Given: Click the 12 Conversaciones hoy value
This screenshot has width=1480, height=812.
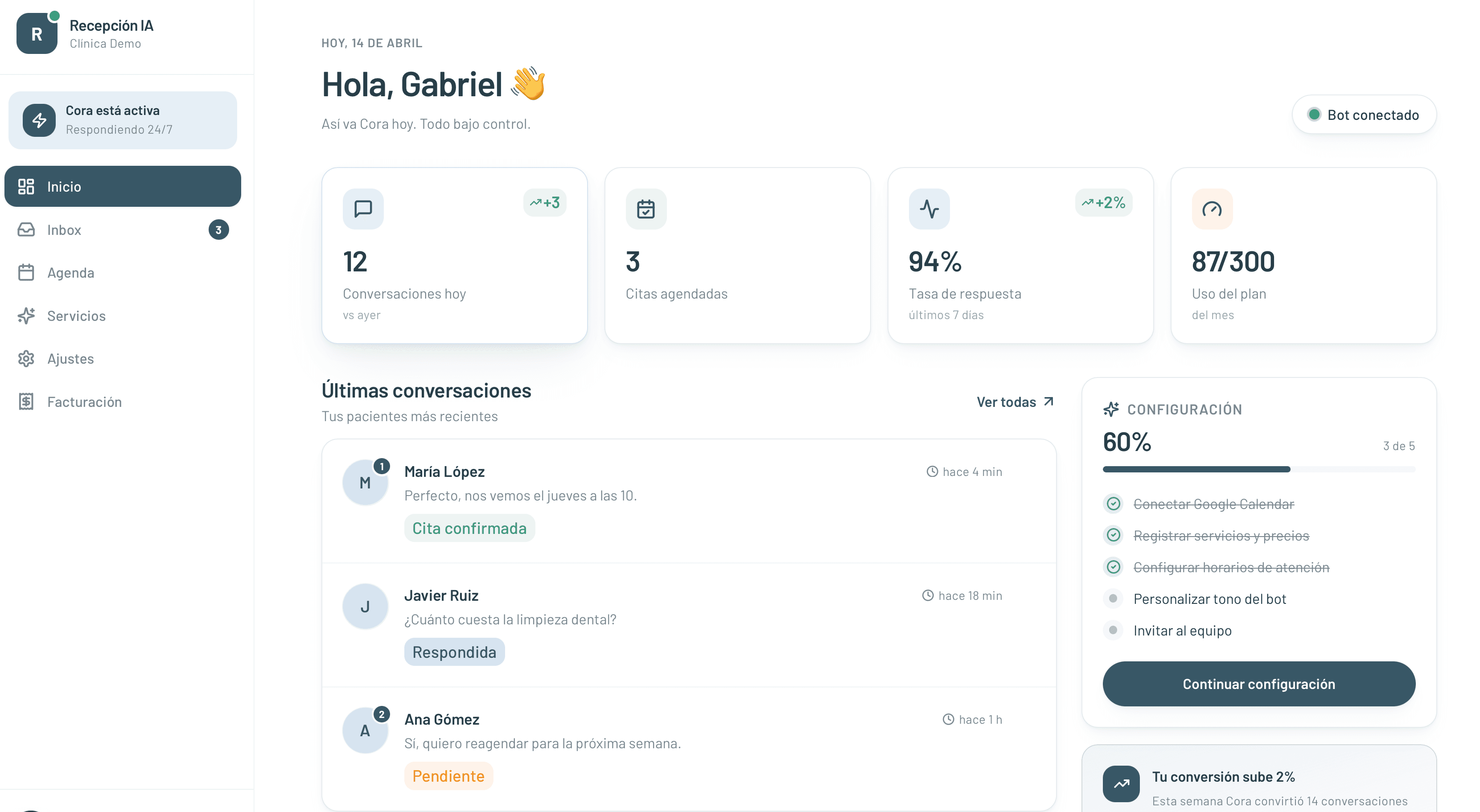Looking at the screenshot, I should (355, 262).
